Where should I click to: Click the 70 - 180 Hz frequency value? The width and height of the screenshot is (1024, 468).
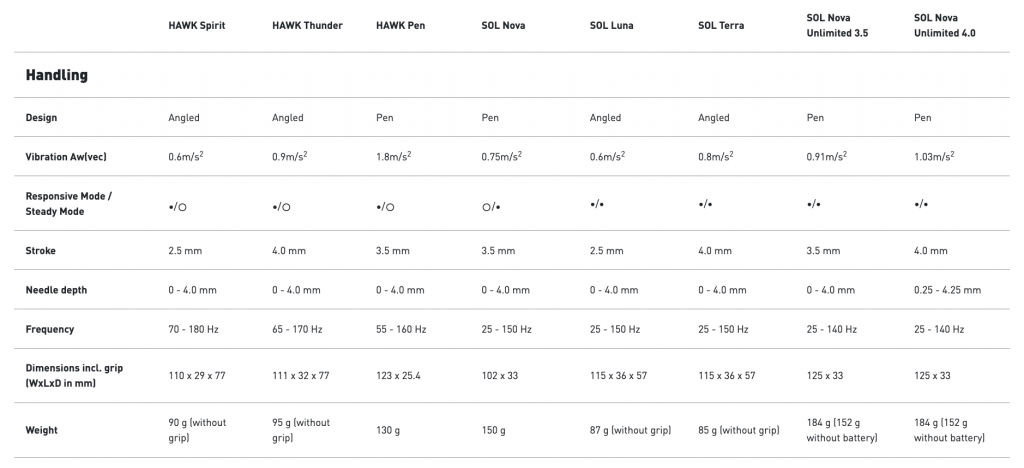pos(193,329)
